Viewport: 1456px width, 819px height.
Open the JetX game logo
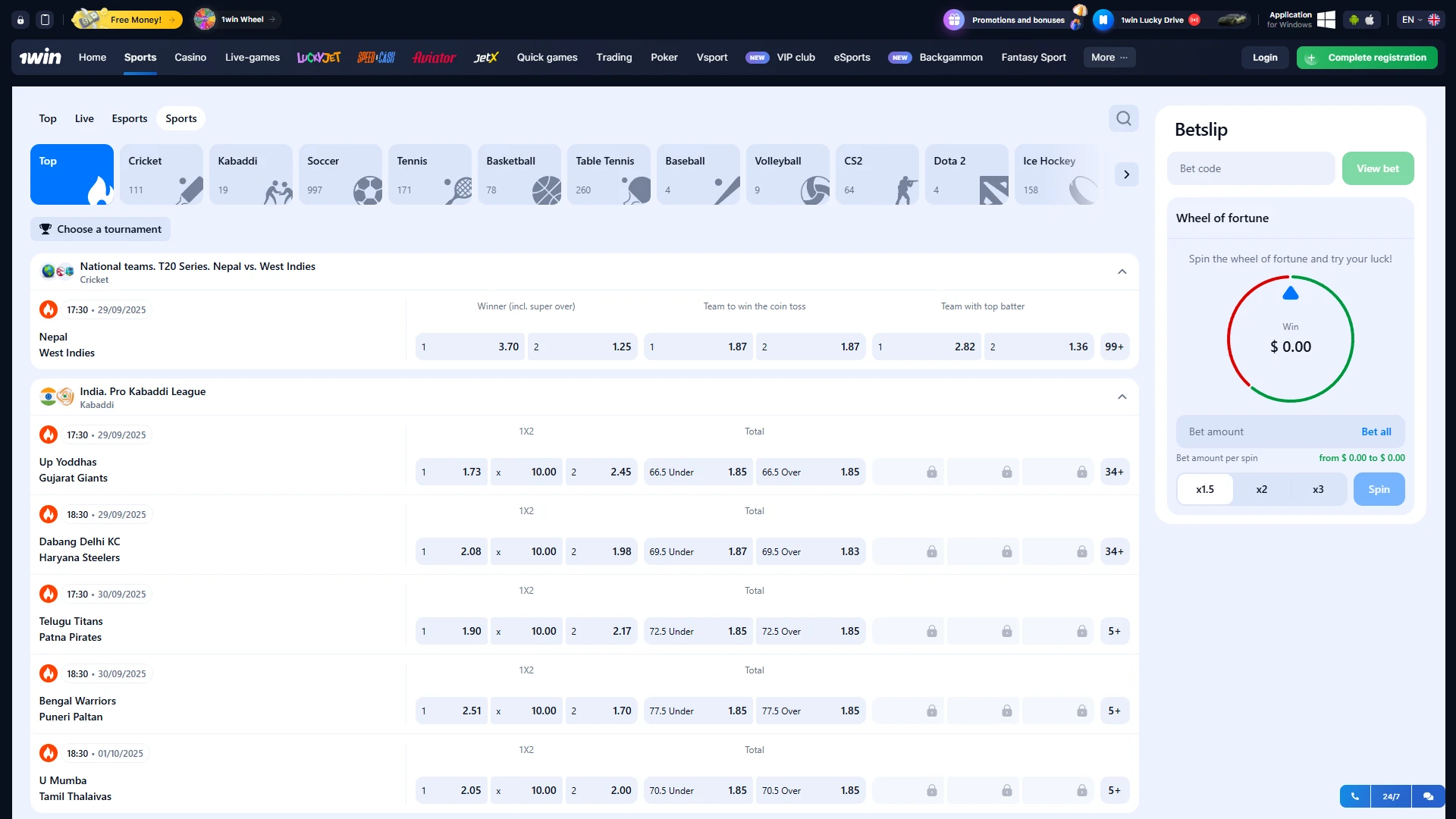486,58
